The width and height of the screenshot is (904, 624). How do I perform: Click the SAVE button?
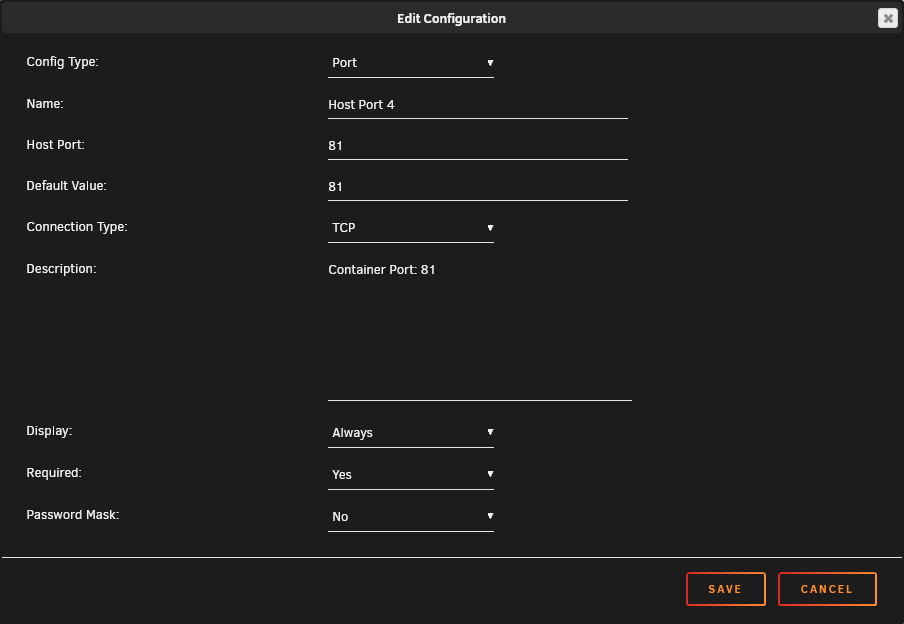coord(725,589)
